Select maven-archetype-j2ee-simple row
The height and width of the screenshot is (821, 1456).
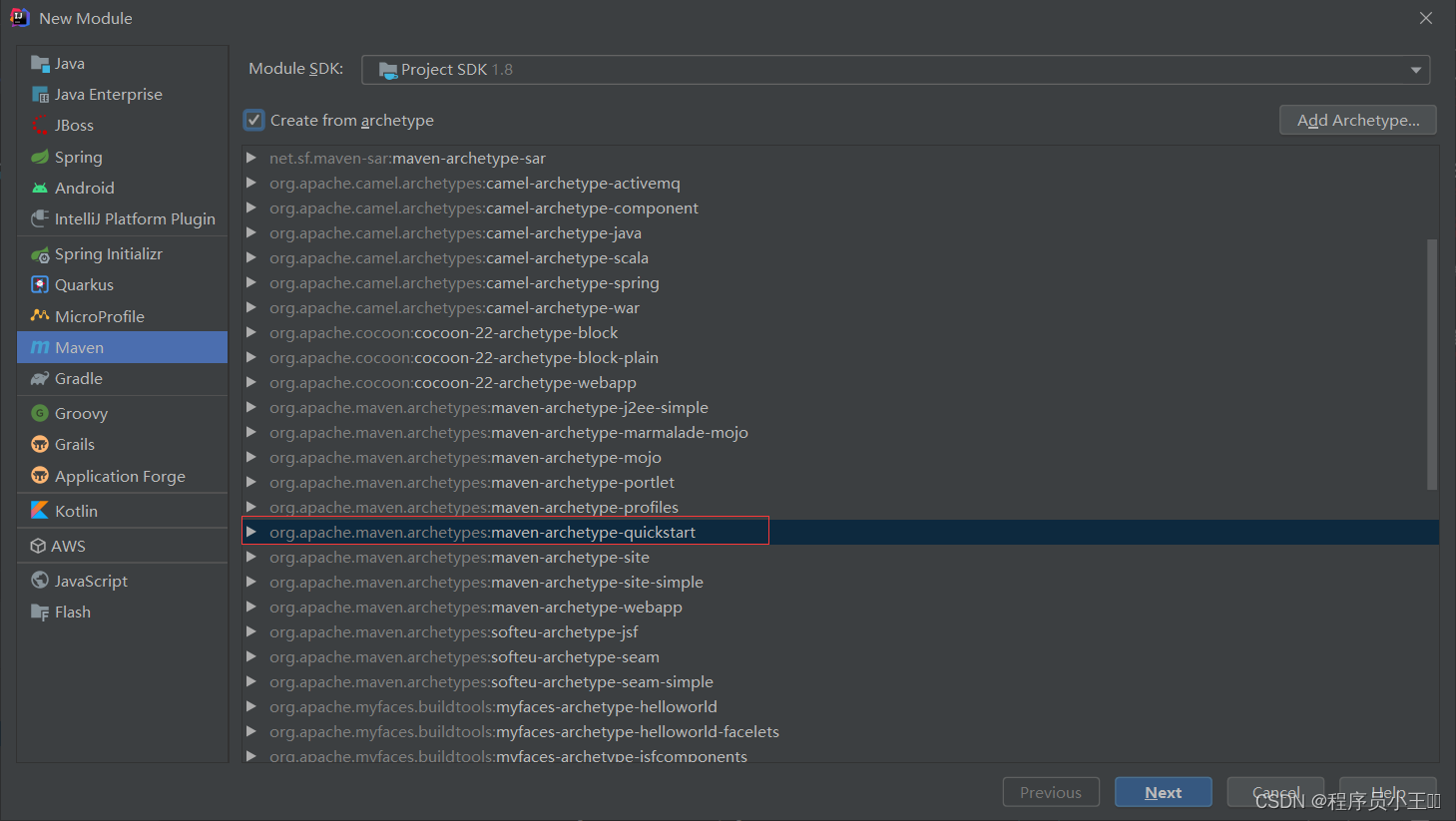coord(840,408)
